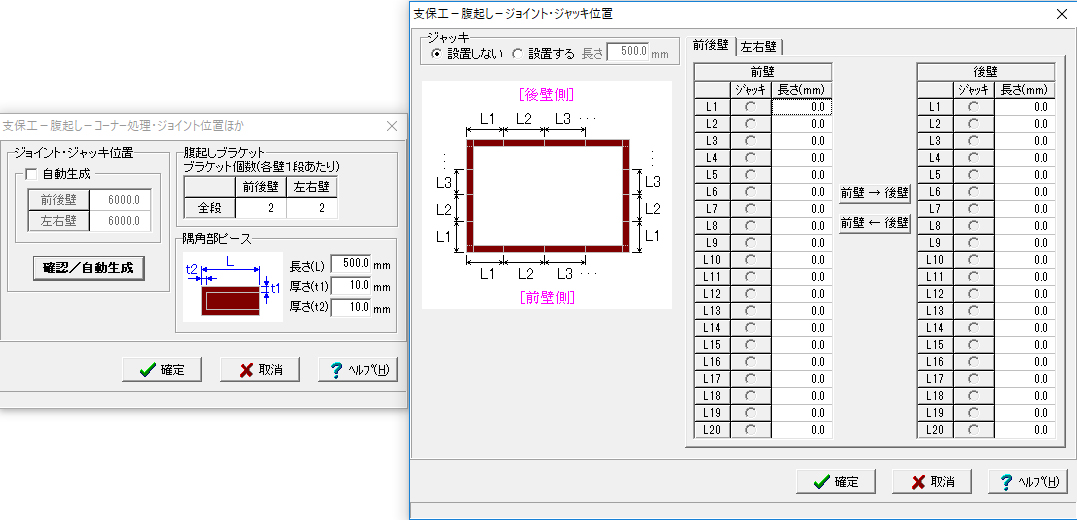Viewport: 1077px width, 520px height.
Task: Open ヘルプ in the ジョイント・ジャッキ位置 dialog
Action: coord(1028,482)
